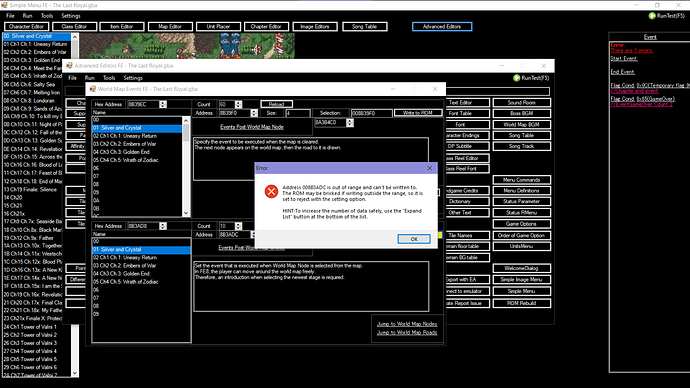690x388 pixels.
Task: Open the Song Track editor
Action: (x=521, y=146)
